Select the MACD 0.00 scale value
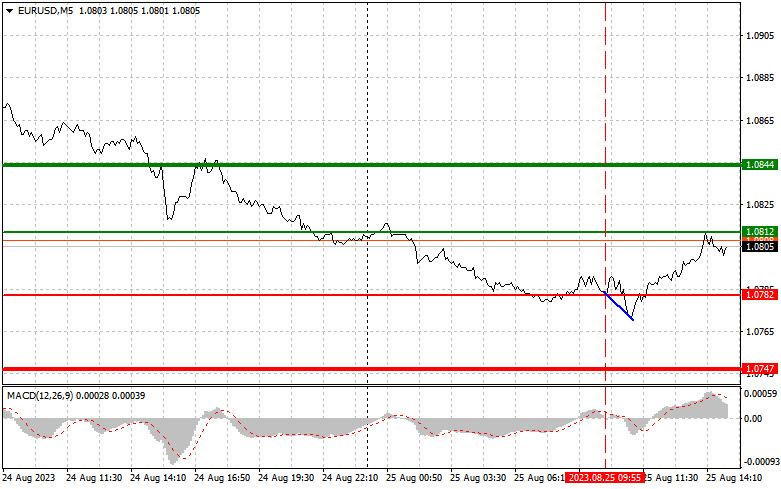This screenshot has width=781, height=489. coord(753,418)
